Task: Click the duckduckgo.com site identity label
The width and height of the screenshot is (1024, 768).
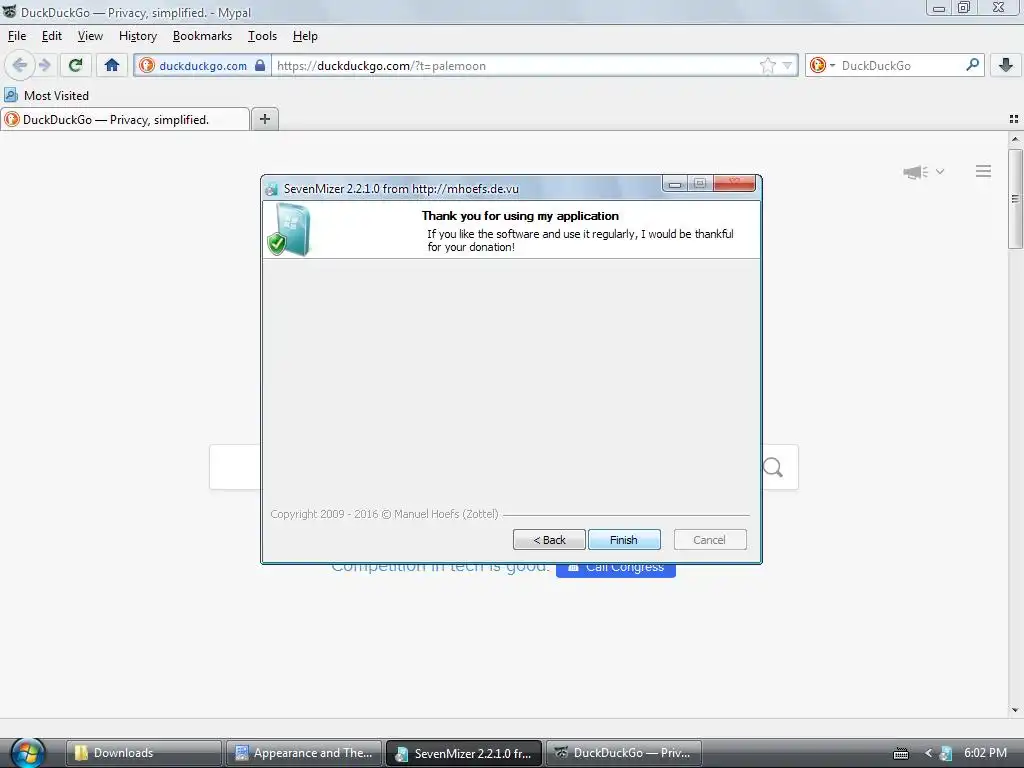Action: pos(203,65)
